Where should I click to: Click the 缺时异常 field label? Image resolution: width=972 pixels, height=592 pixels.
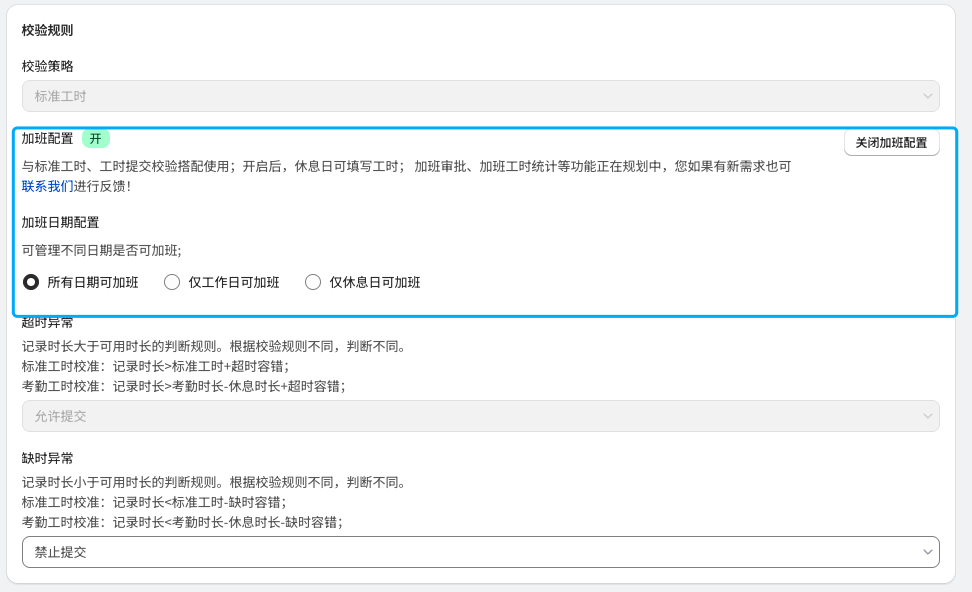click(47, 458)
